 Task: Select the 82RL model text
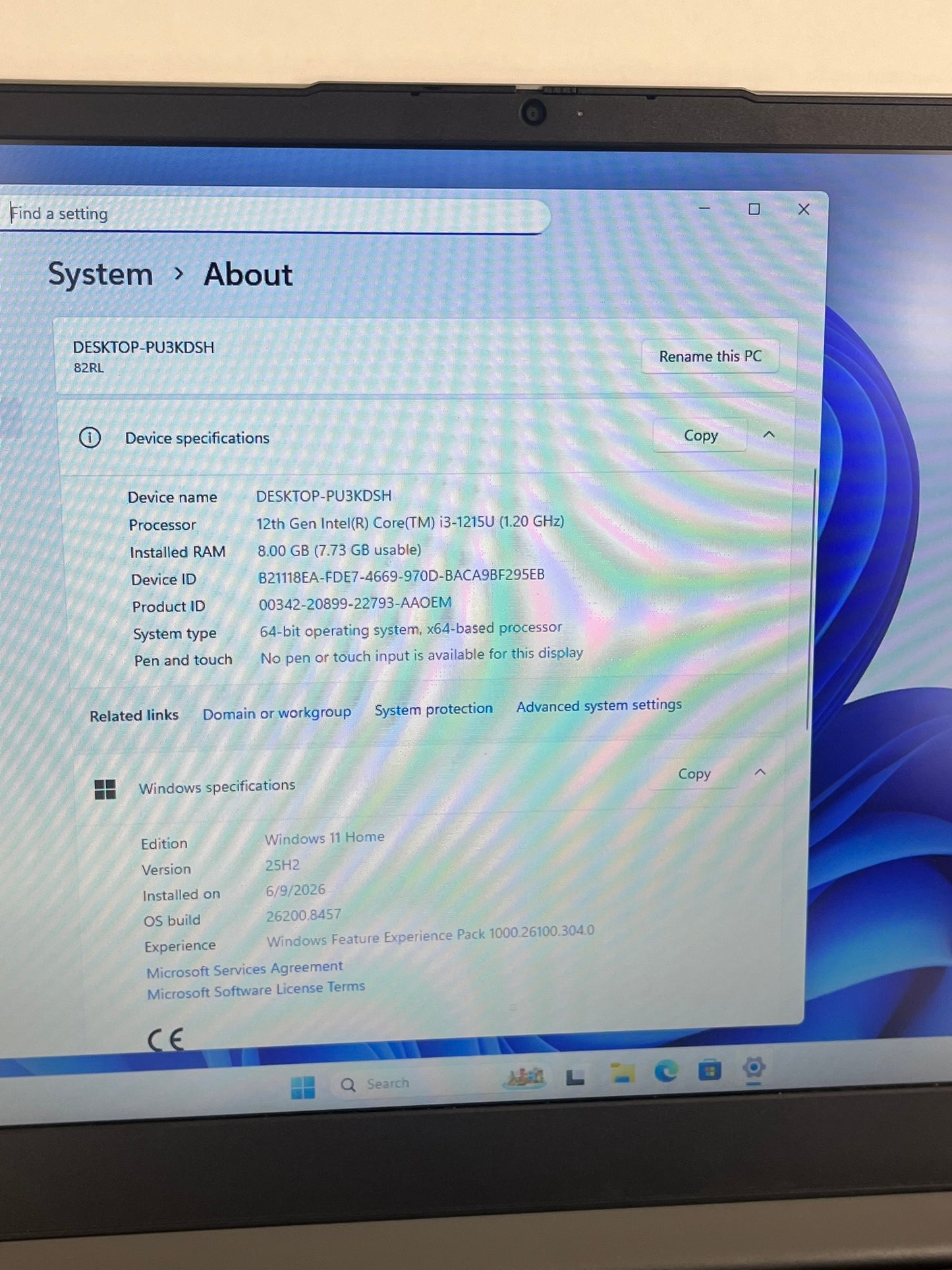88,368
